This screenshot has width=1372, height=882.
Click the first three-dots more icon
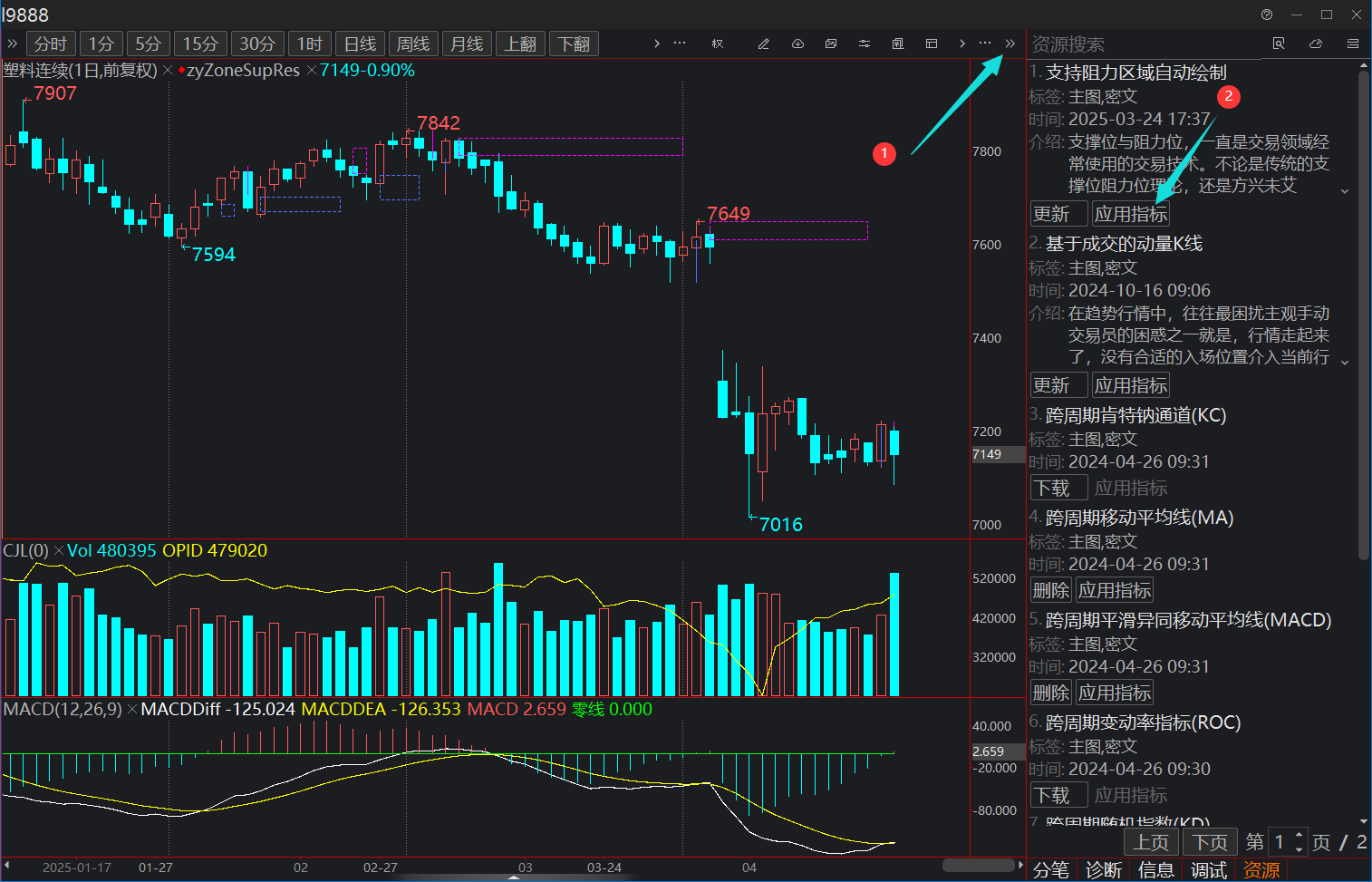(x=680, y=44)
